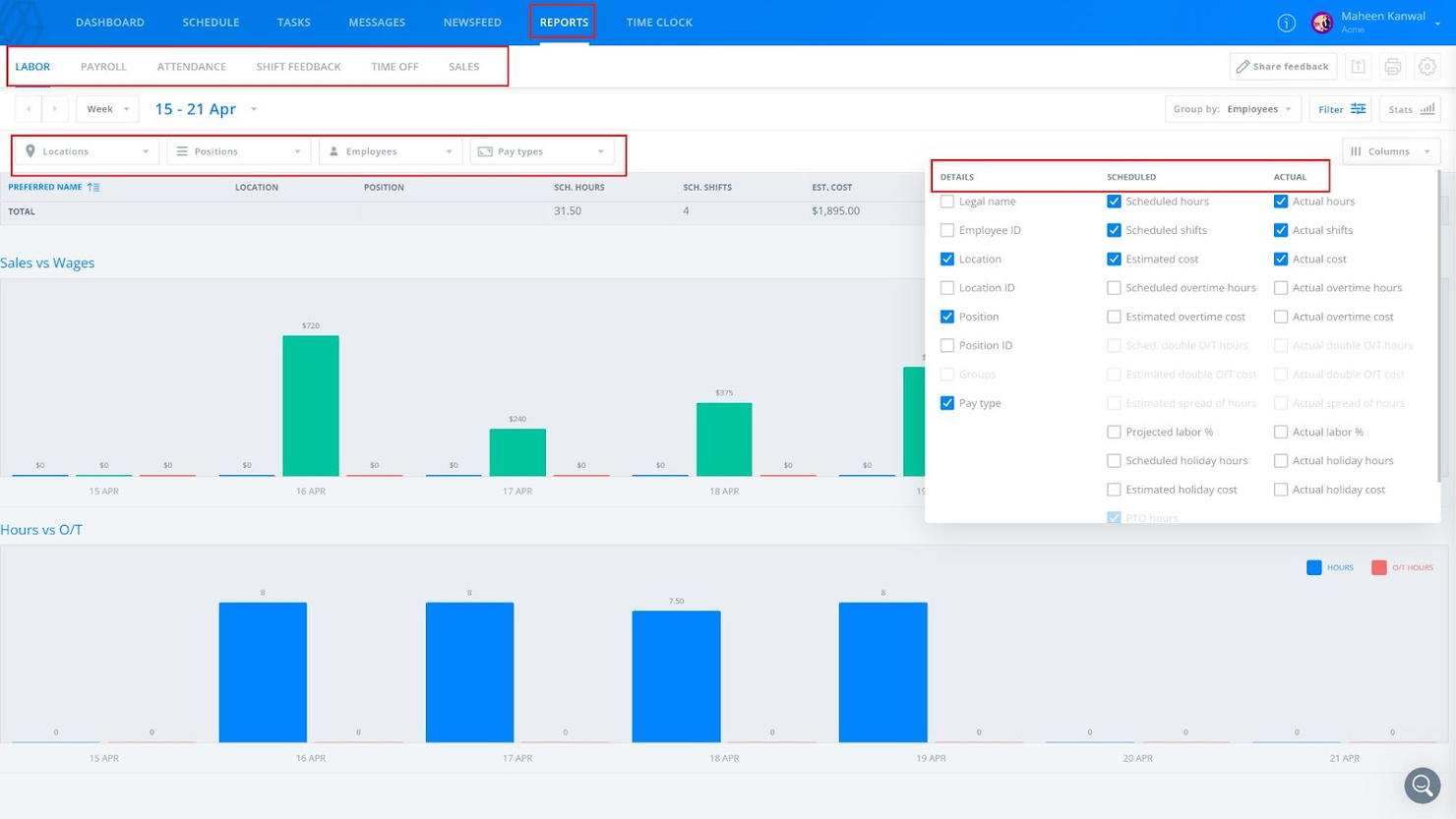This screenshot has width=1456, height=819.
Task: Go to the previous week arrow
Action: pos(29,109)
